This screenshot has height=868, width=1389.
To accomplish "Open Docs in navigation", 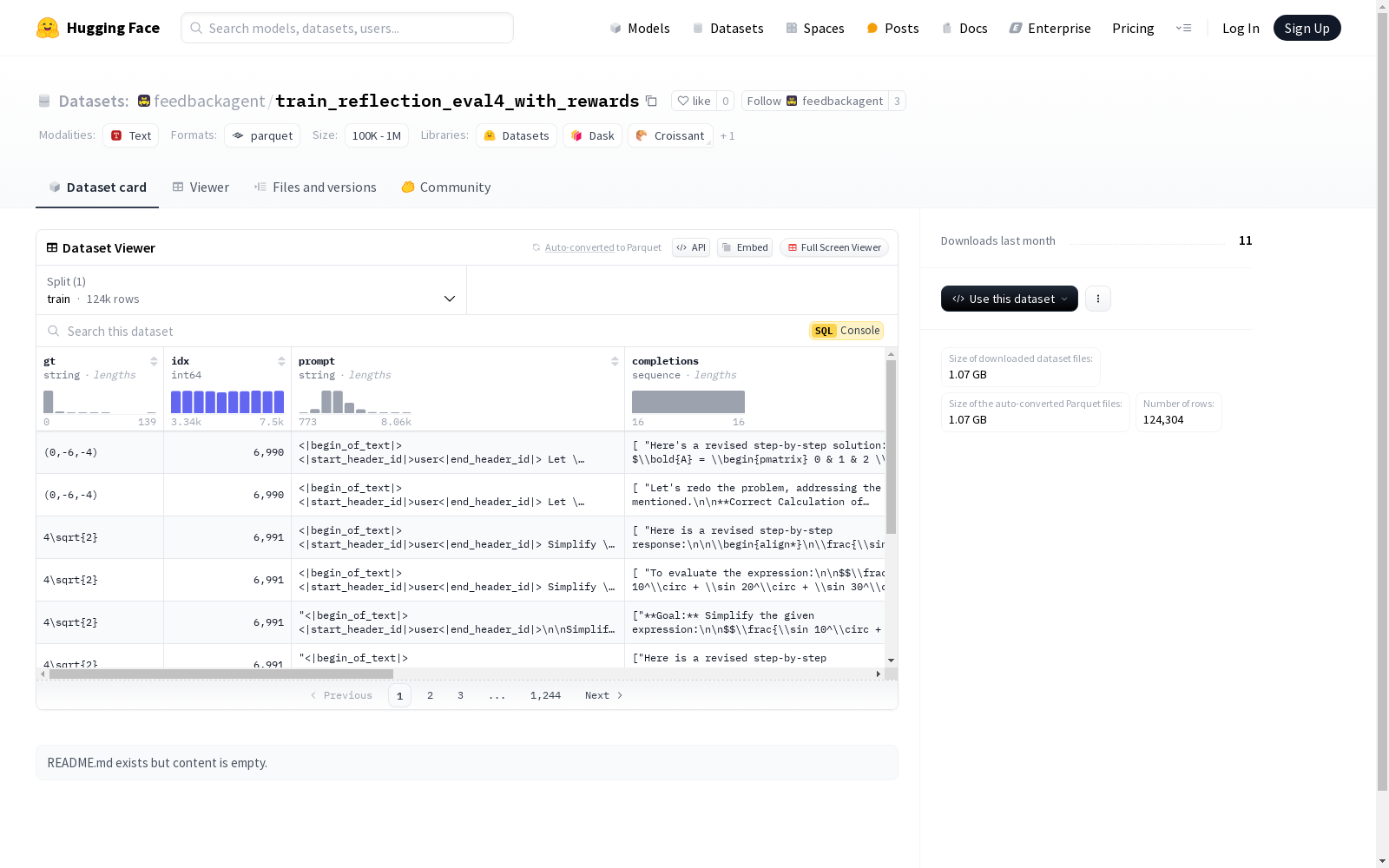I will 964,28.
